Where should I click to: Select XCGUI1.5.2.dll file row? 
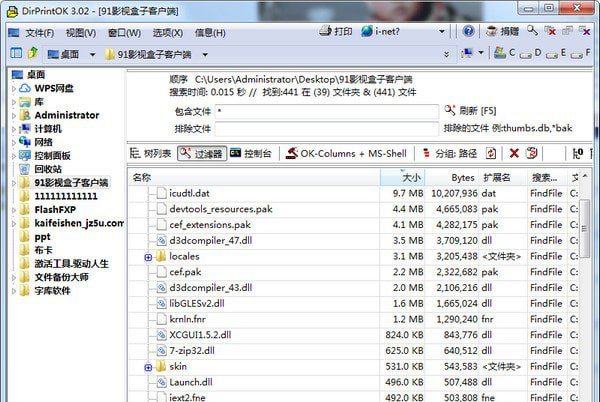pyautogui.click(x=354, y=335)
